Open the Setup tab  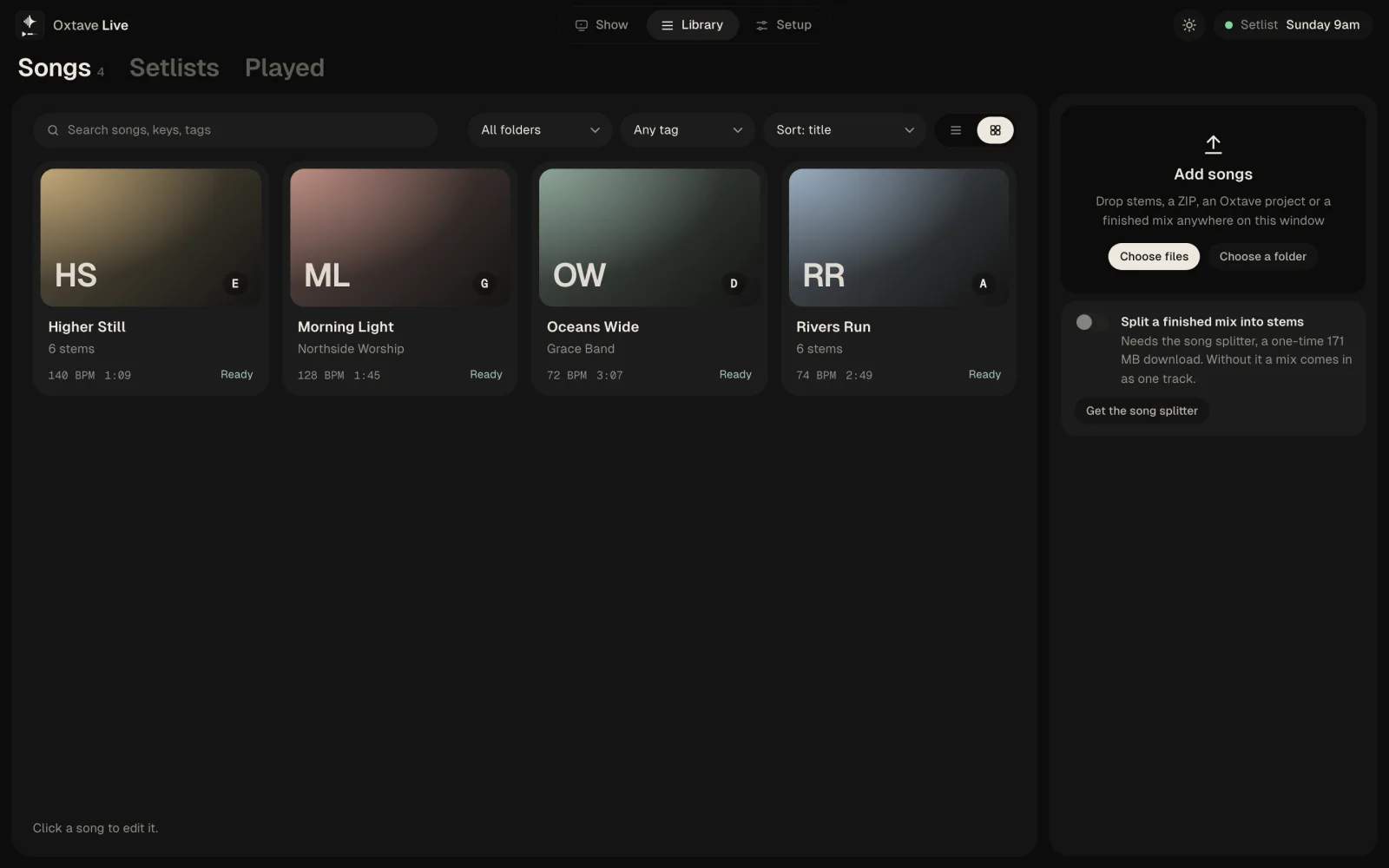click(x=783, y=25)
